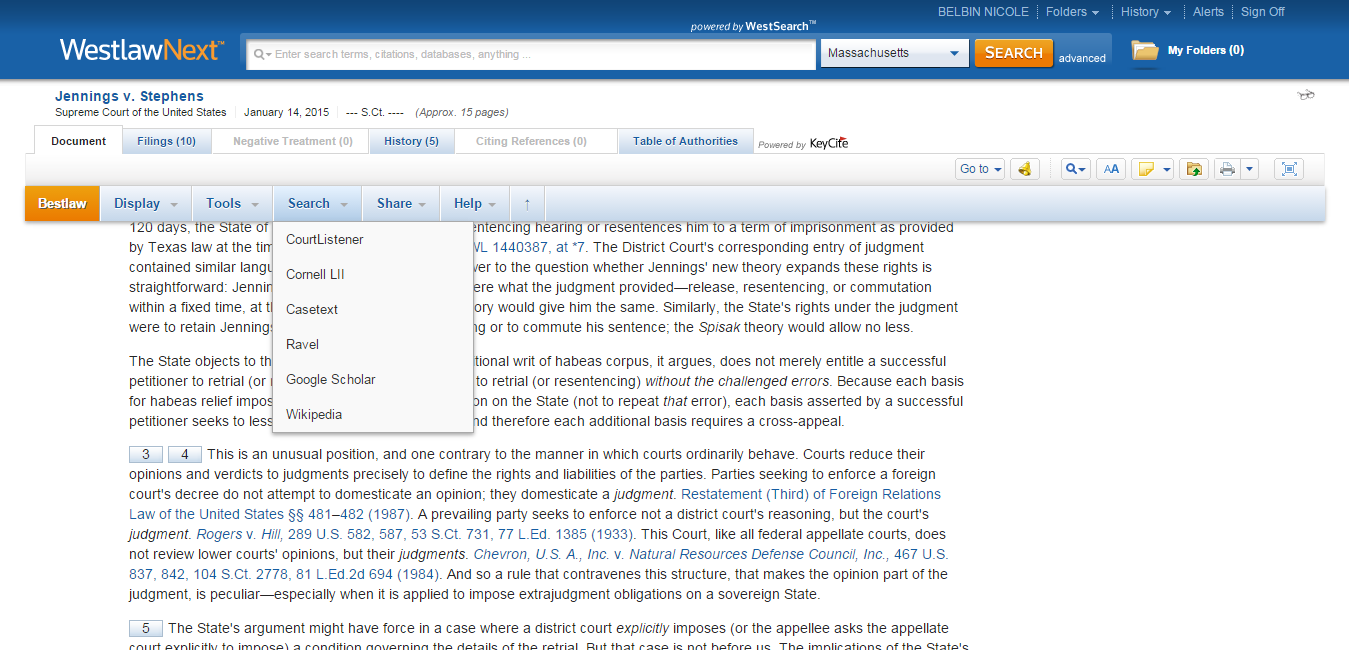Click headnote 4 marker

185,455
